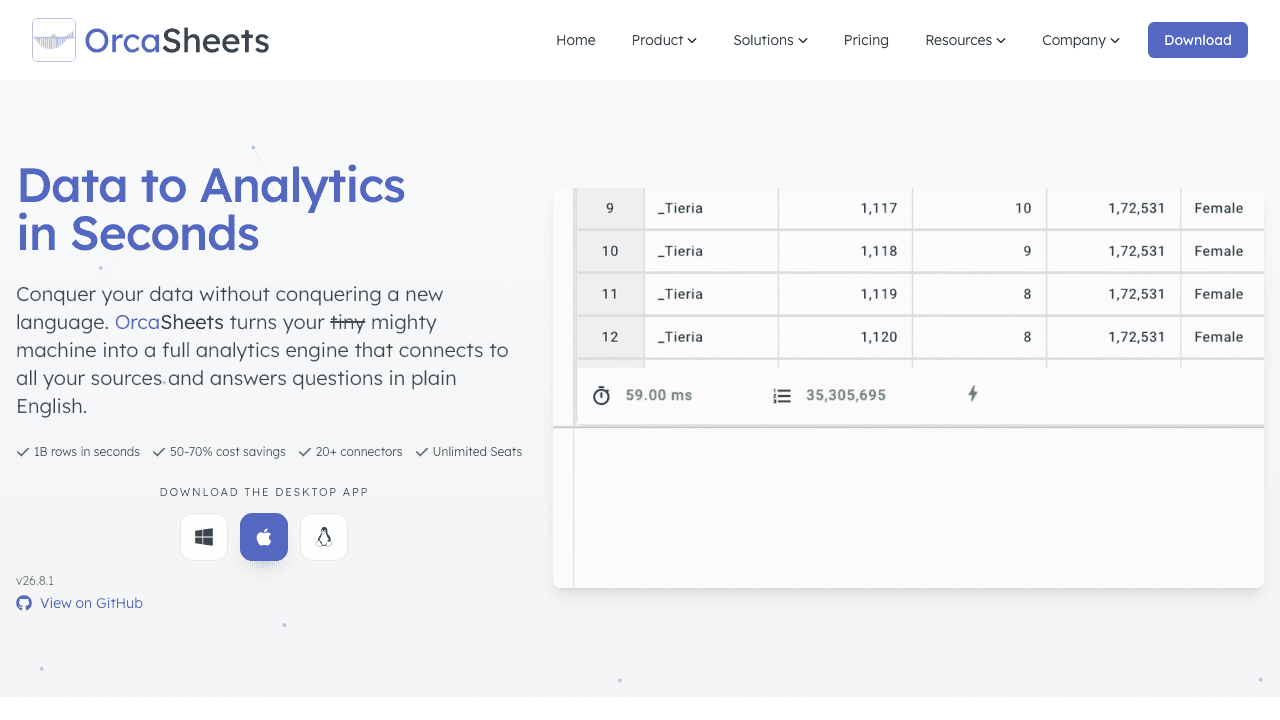Click the 1B rows in seconds text

tap(86, 452)
